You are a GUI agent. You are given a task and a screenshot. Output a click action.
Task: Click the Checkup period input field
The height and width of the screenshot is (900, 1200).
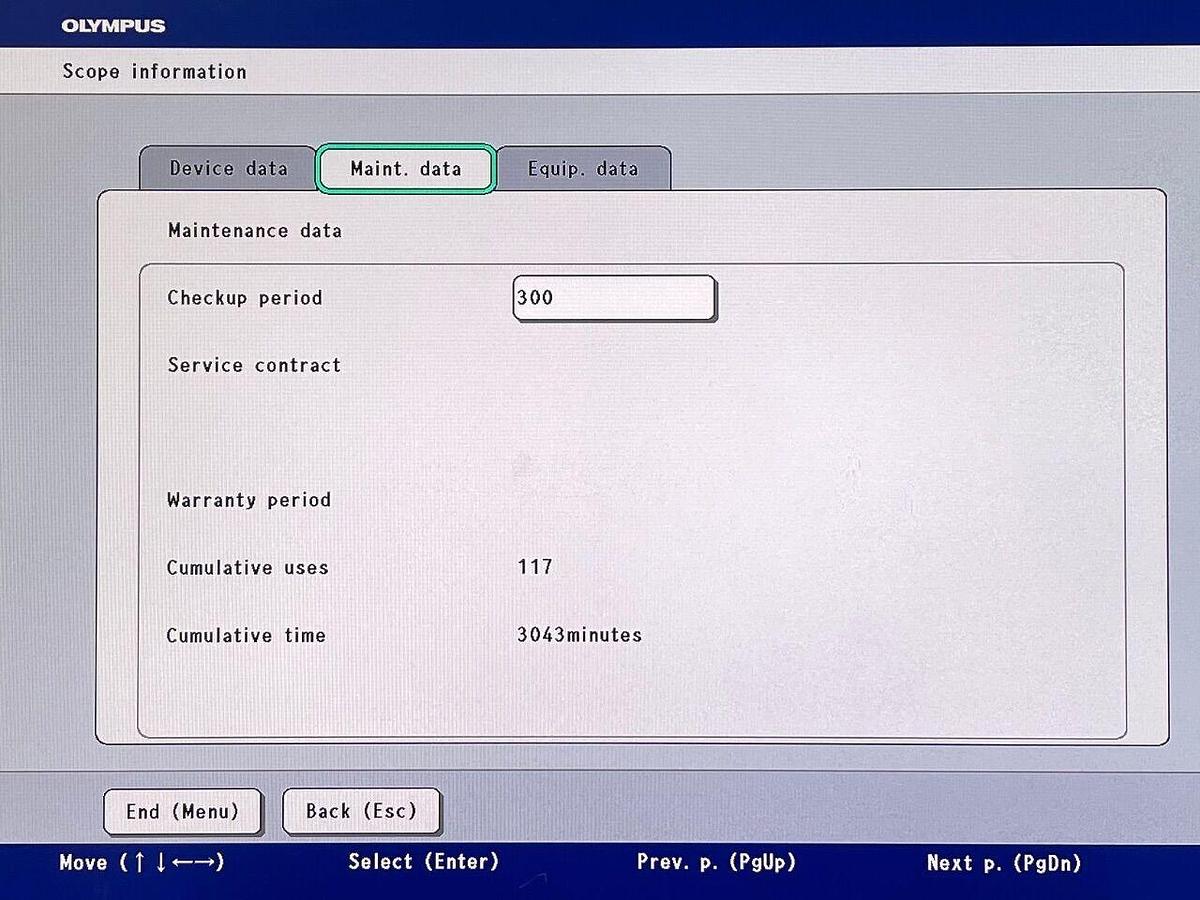[x=614, y=298]
